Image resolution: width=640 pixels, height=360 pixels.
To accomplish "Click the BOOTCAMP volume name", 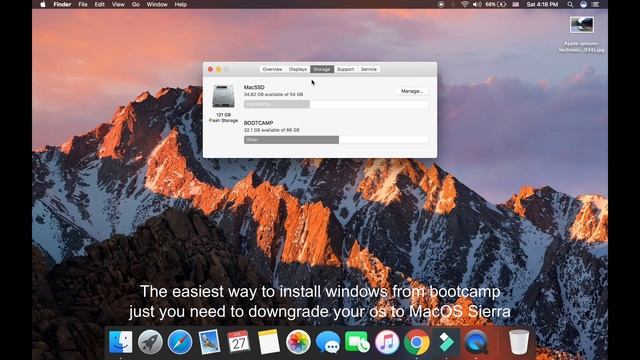I will (258, 123).
